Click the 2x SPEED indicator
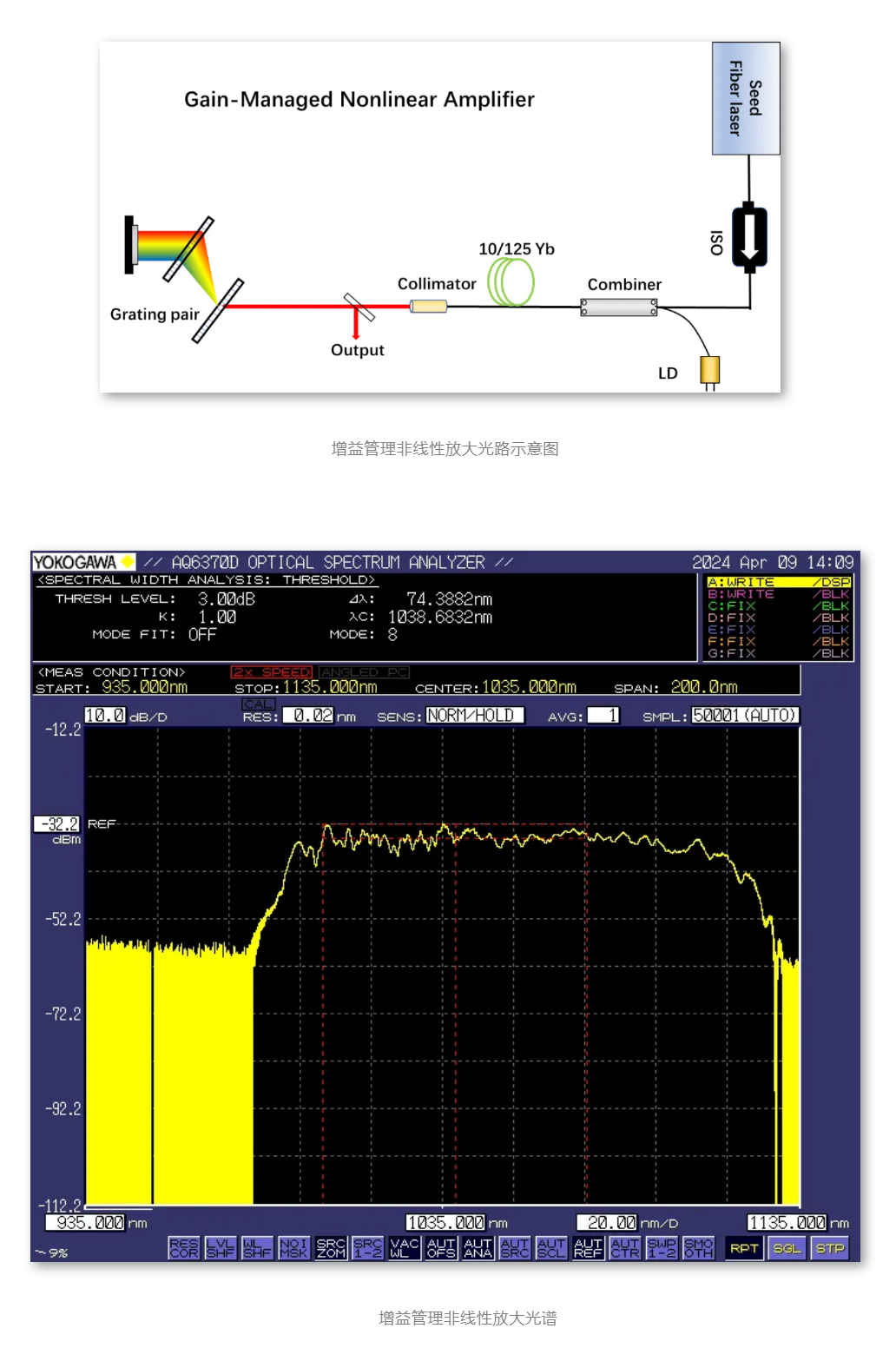The width and height of the screenshot is (896, 1348). tap(271, 672)
